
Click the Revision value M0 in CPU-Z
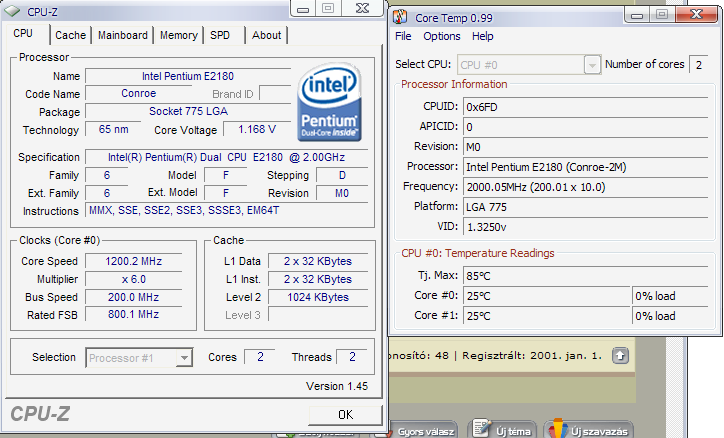(x=342, y=193)
